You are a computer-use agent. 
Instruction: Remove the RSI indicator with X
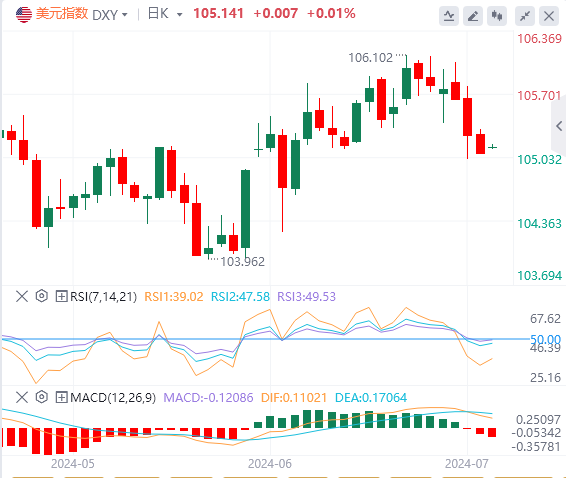pyautogui.click(x=22, y=297)
